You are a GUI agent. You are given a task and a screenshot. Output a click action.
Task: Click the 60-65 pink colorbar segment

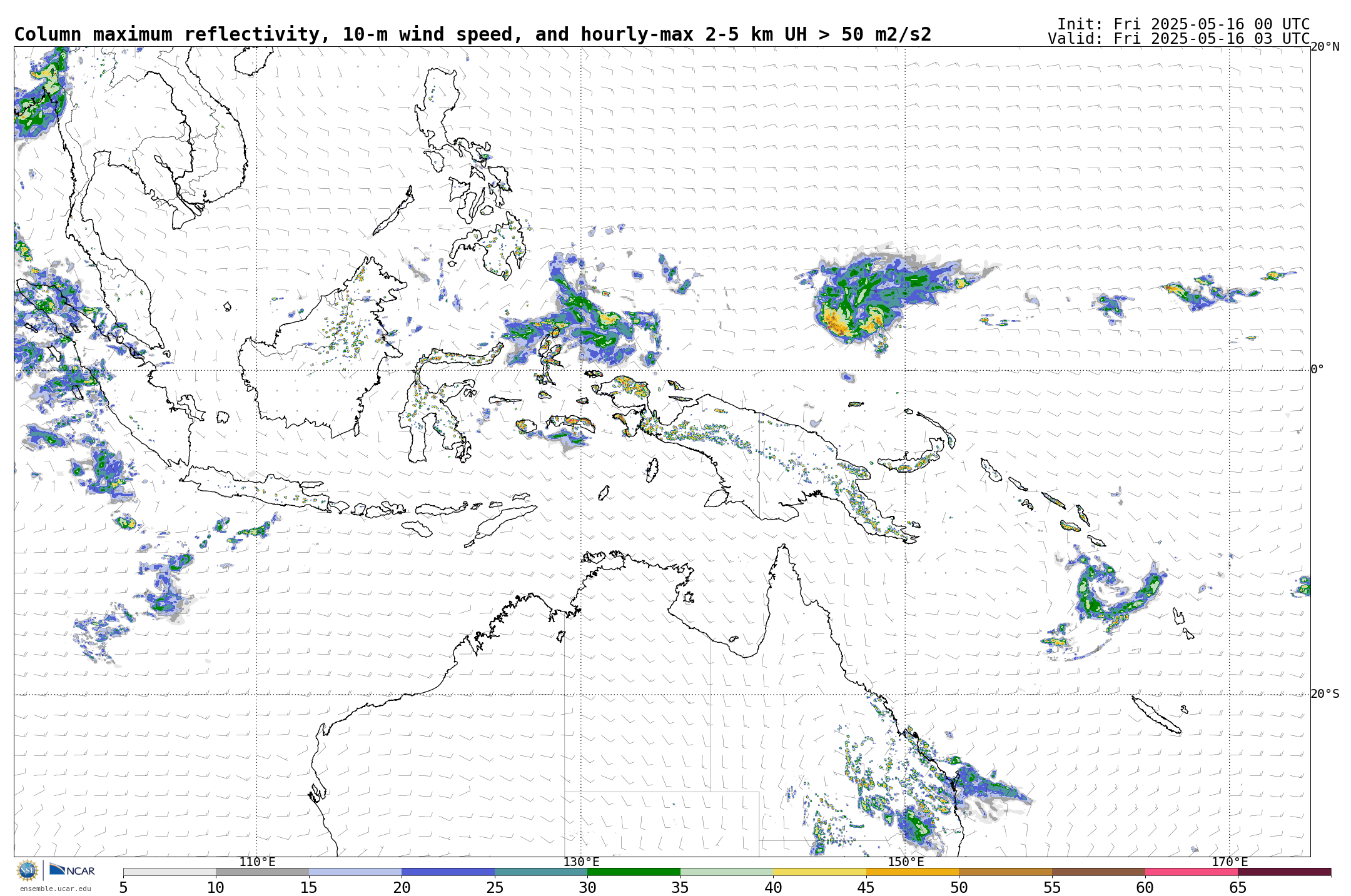click(1192, 872)
